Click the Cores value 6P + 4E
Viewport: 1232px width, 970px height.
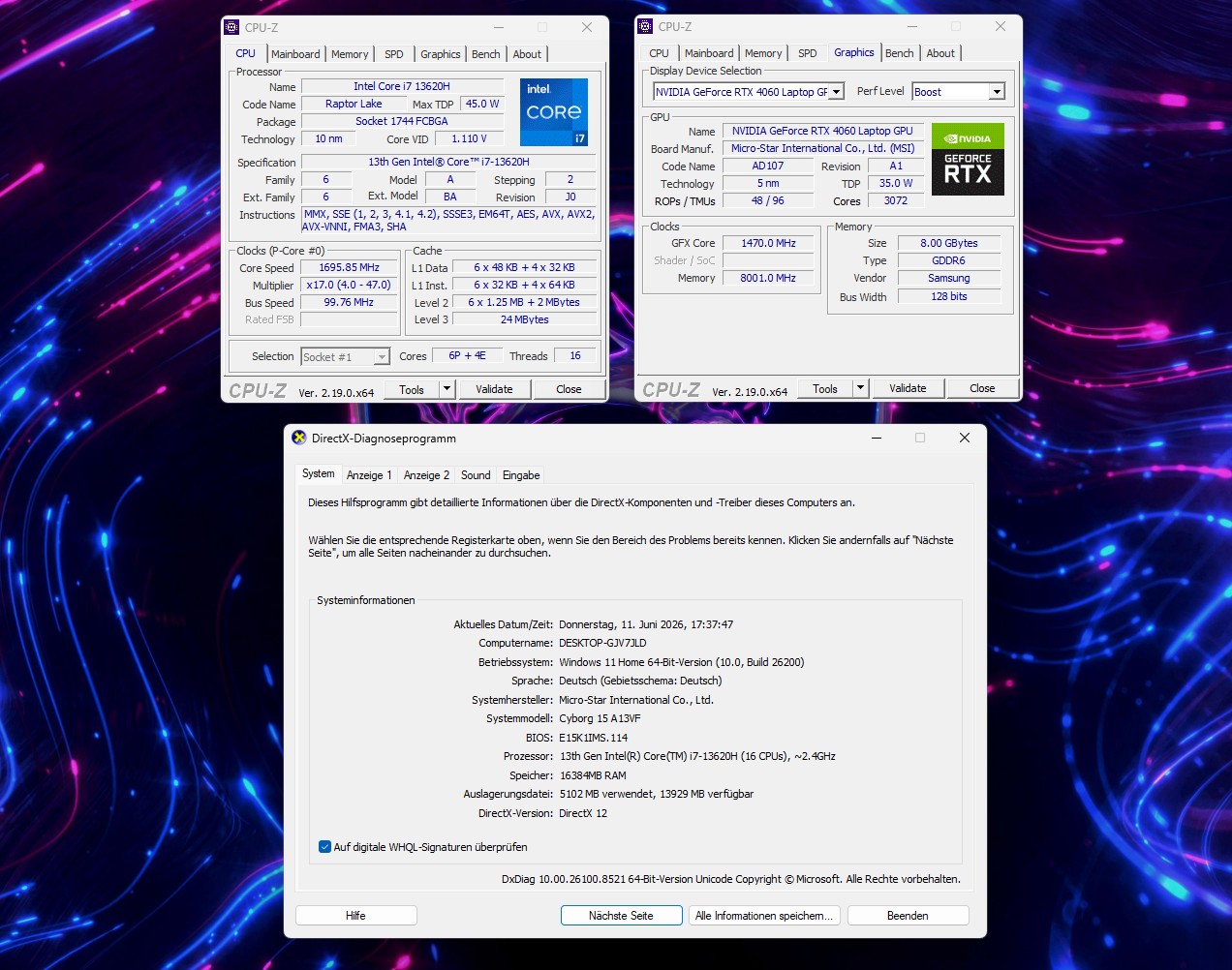467,356
